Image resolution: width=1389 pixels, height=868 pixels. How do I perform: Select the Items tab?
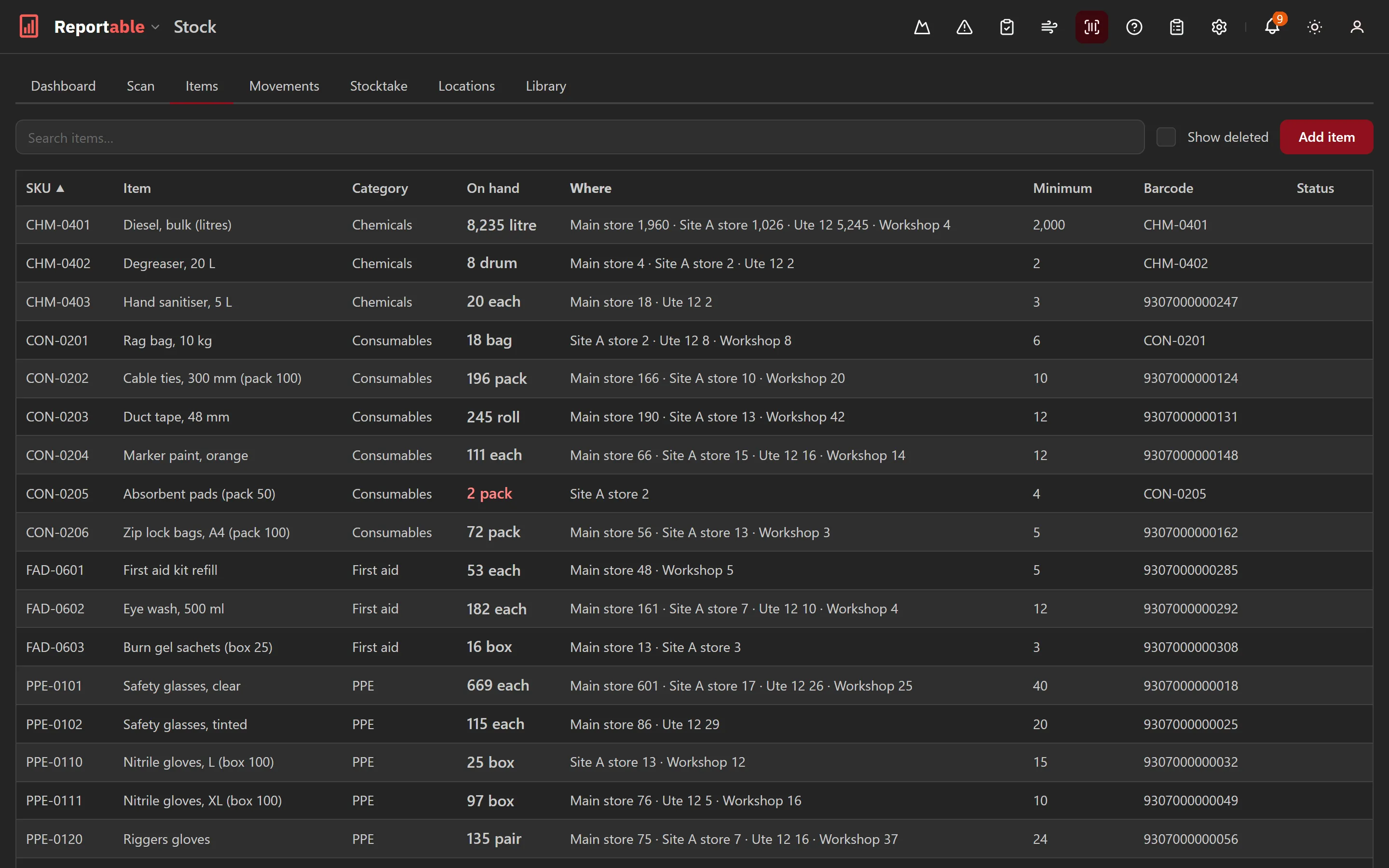click(x=202, y=86)
